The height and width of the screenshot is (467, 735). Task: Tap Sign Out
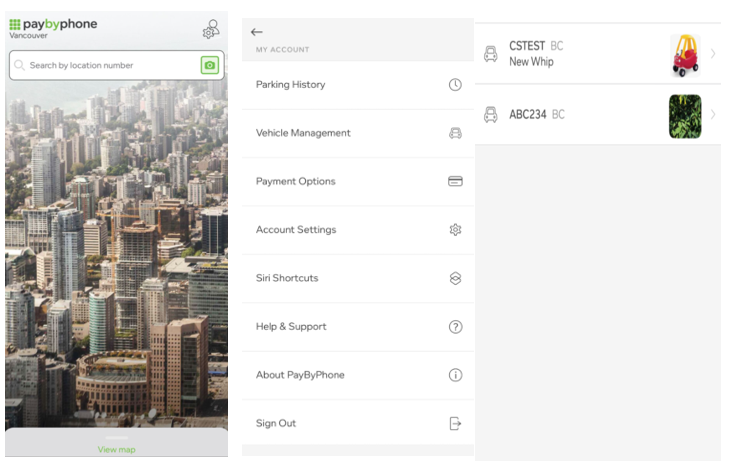(x=358, y=423)
